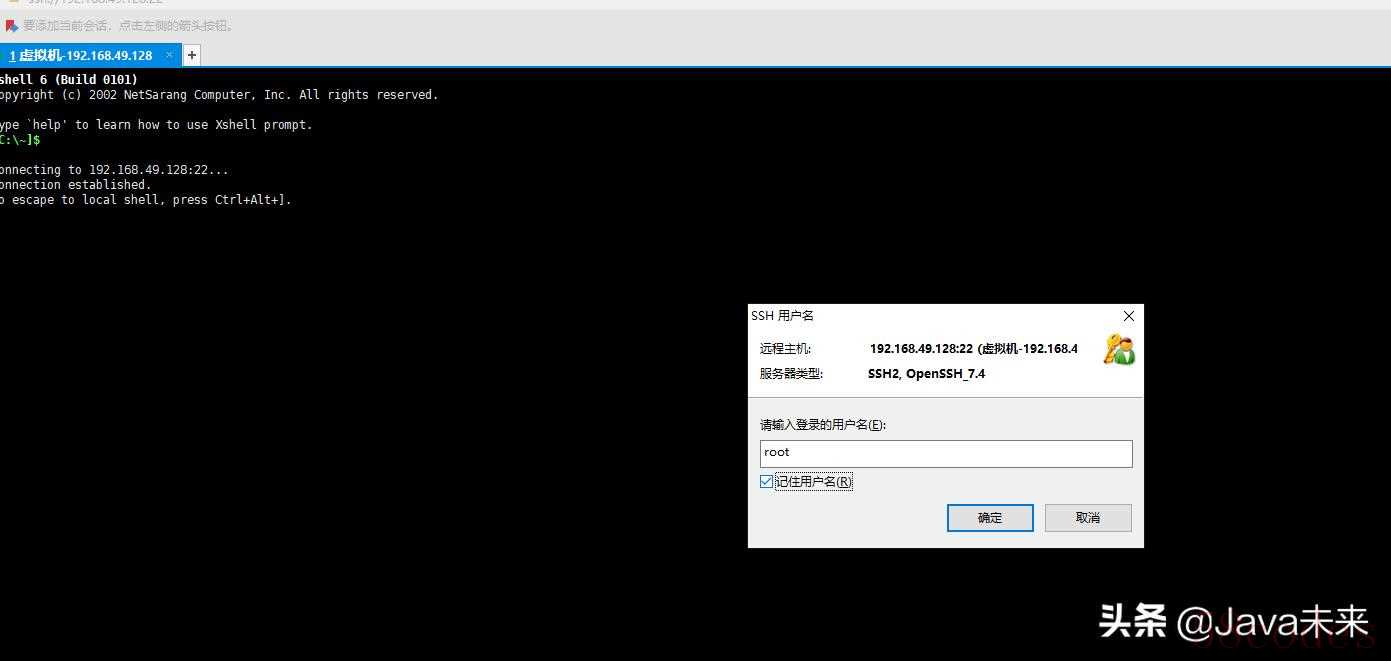Click the 远程主机 label in the dialog
This screenshot has height=661, width=1391.
click(x=786, y=349)
